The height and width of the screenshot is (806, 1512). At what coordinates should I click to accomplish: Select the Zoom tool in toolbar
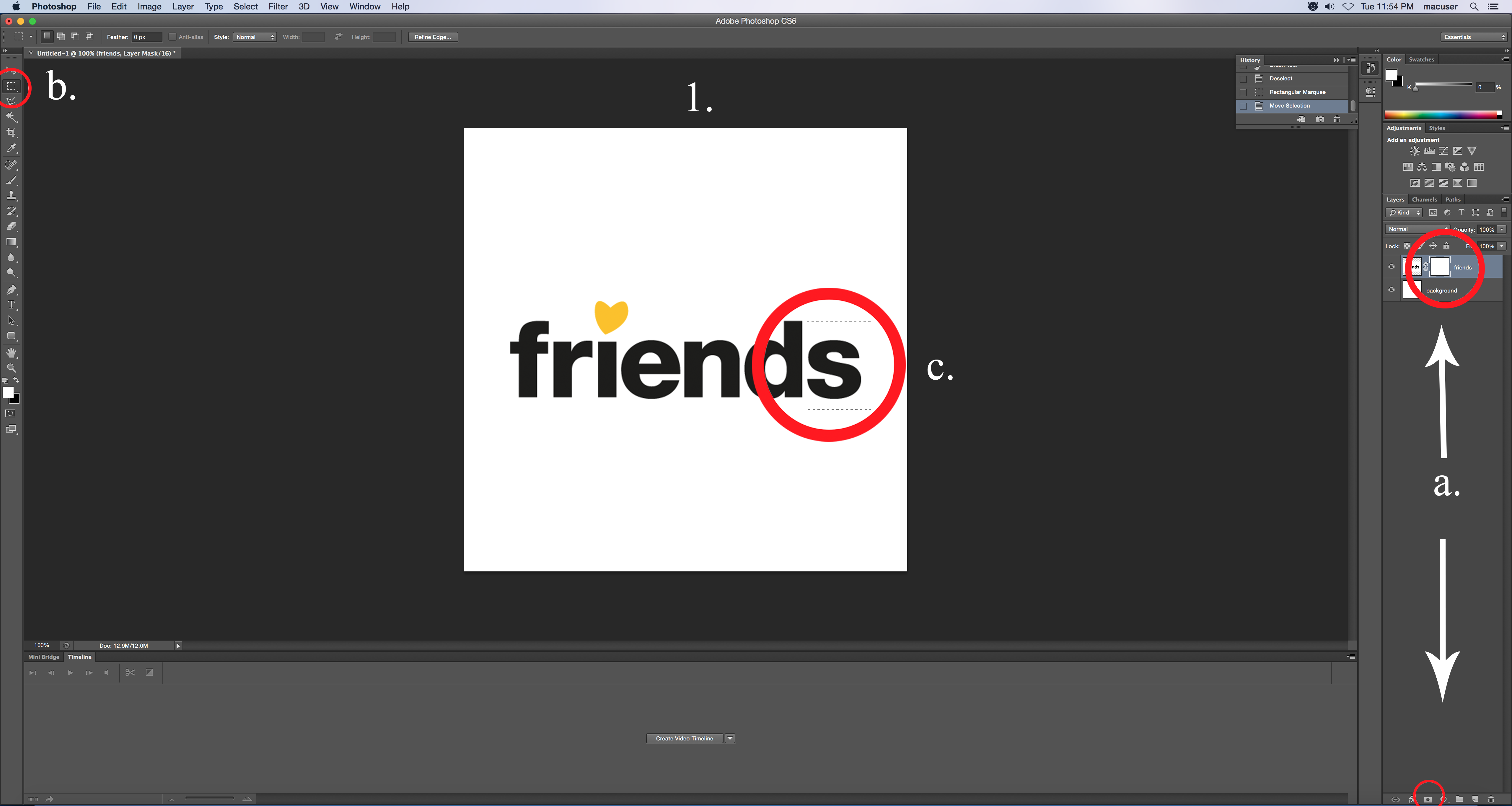point(11,368)
